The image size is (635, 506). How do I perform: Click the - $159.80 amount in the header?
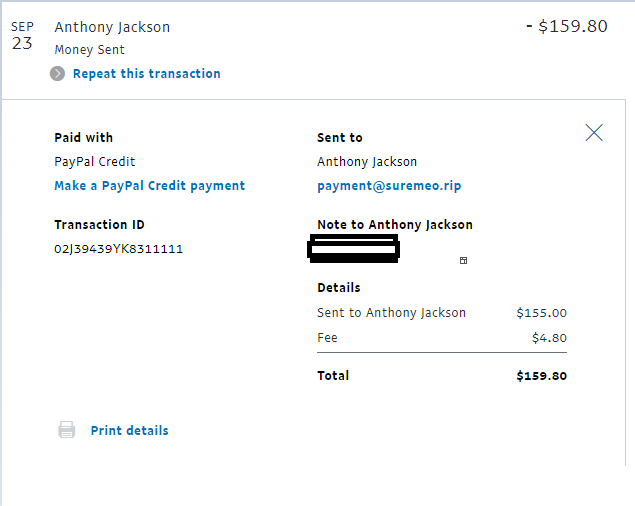[x=567, y=26]
